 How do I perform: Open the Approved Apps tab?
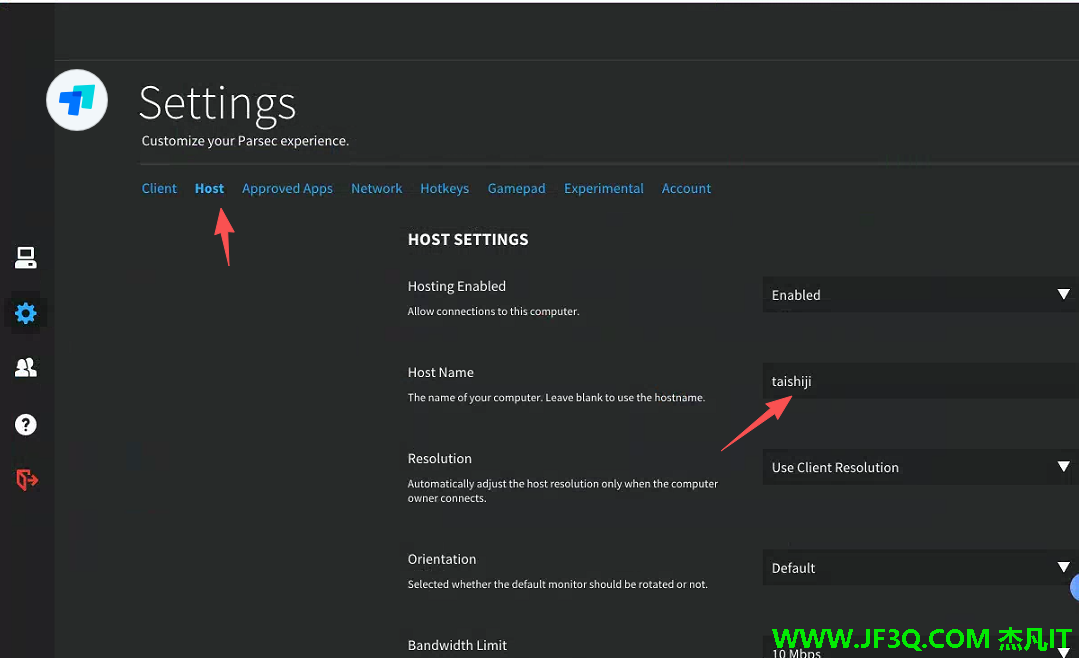pyautogui.click(x=287, y=188)
